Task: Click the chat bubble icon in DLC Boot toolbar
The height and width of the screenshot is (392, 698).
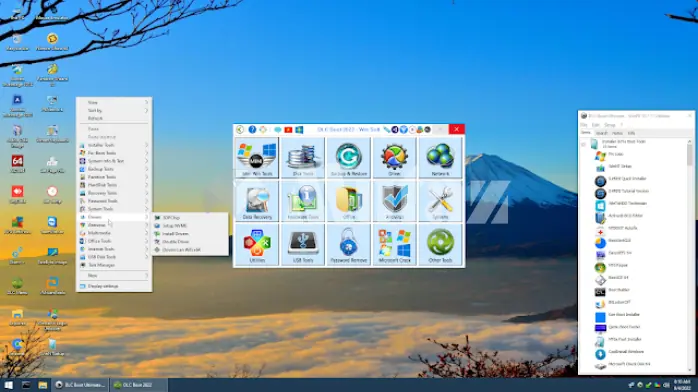Action: [x=277, y=129]
